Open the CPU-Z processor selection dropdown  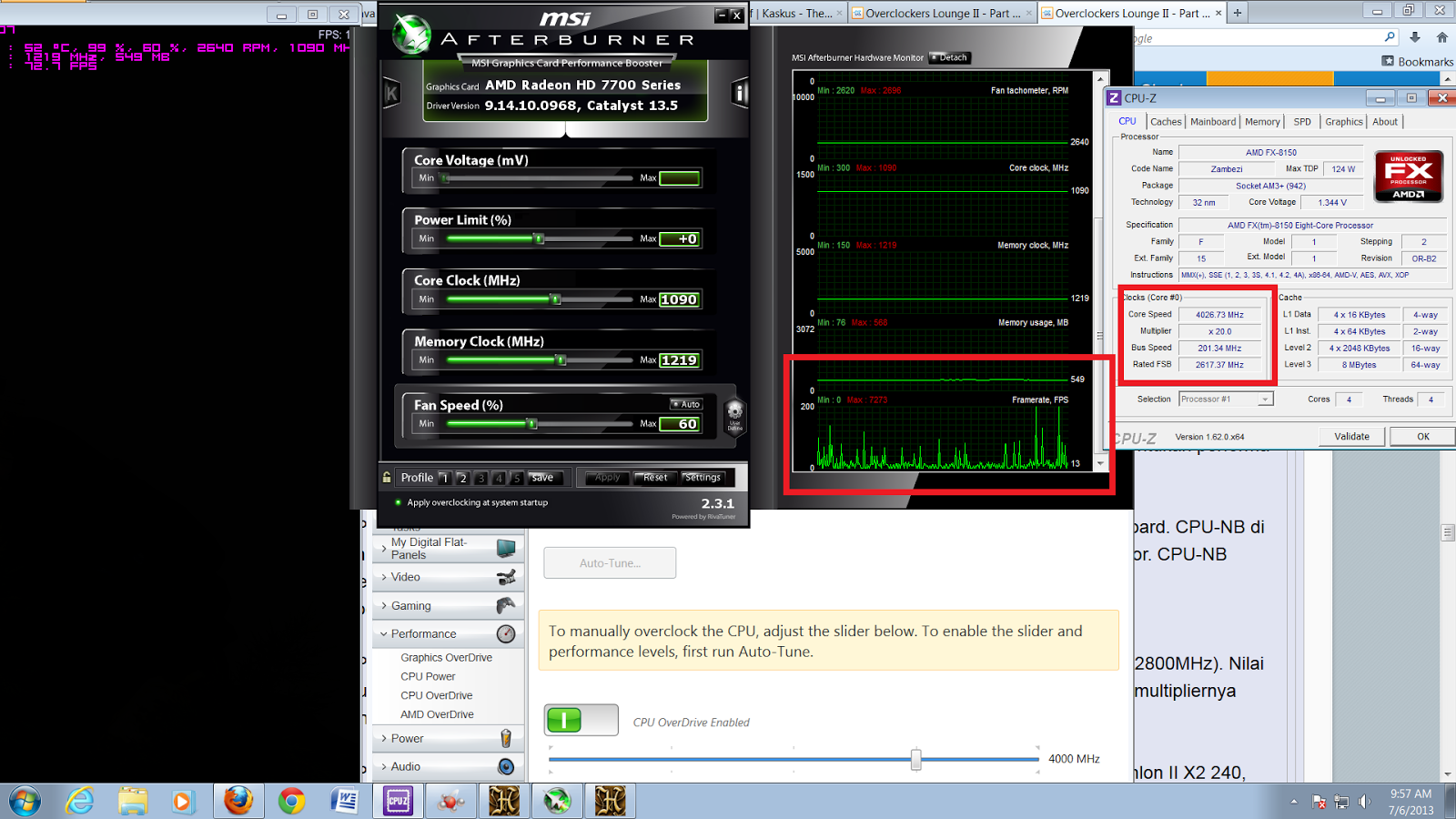(x=1264, y=399)
